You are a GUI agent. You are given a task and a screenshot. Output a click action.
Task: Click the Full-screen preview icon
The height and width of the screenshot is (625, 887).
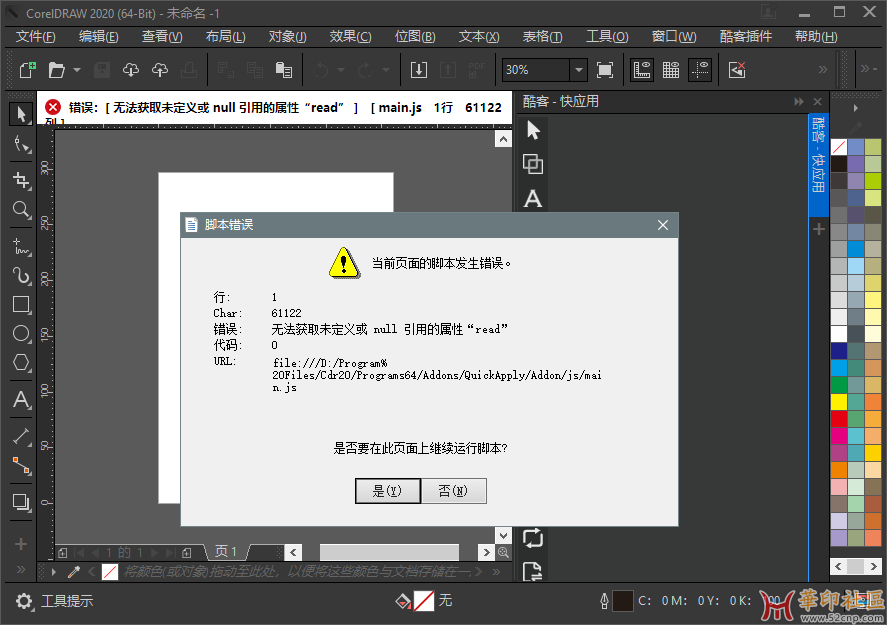(605, 70)
